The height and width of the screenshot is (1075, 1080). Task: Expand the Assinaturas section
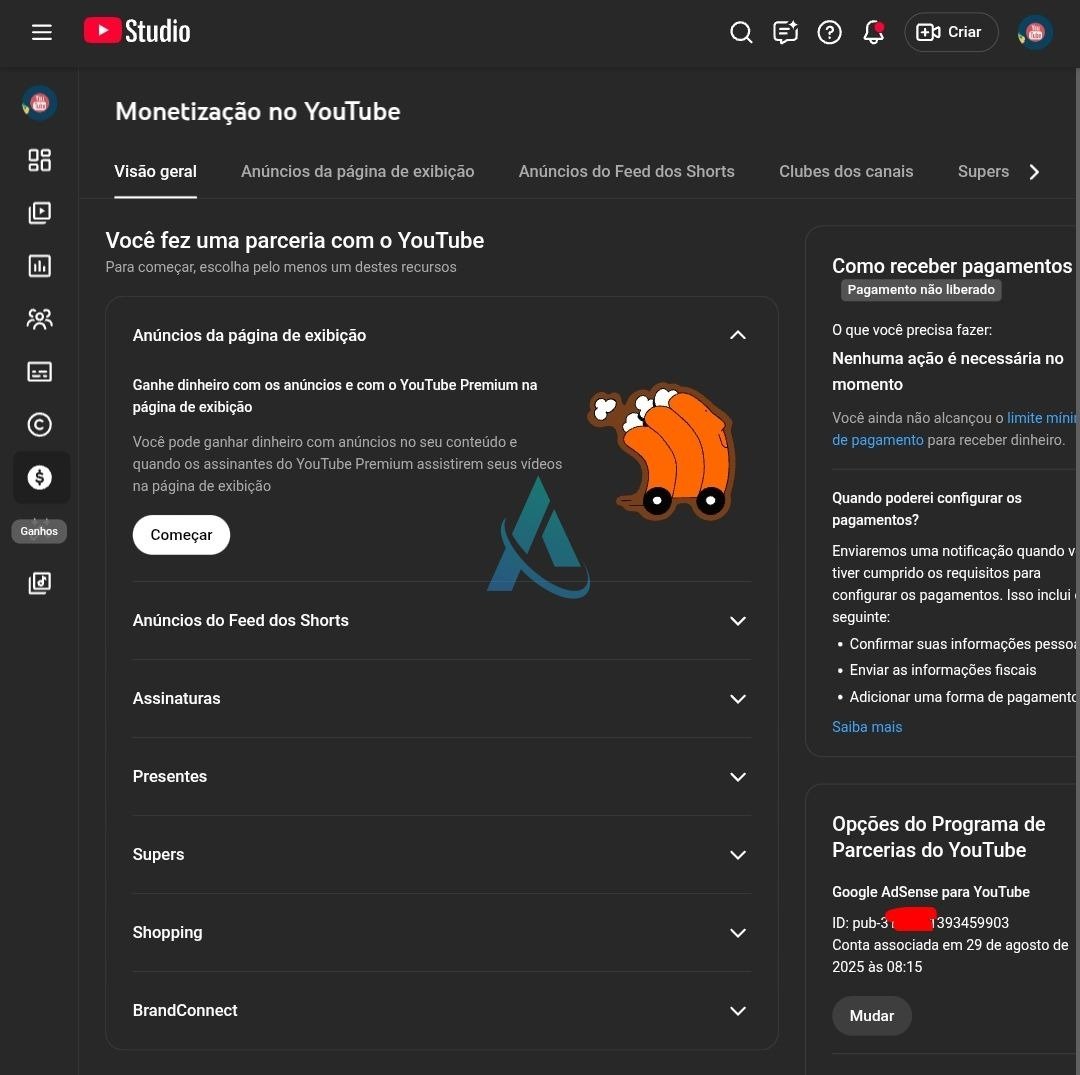pos(738,699)
